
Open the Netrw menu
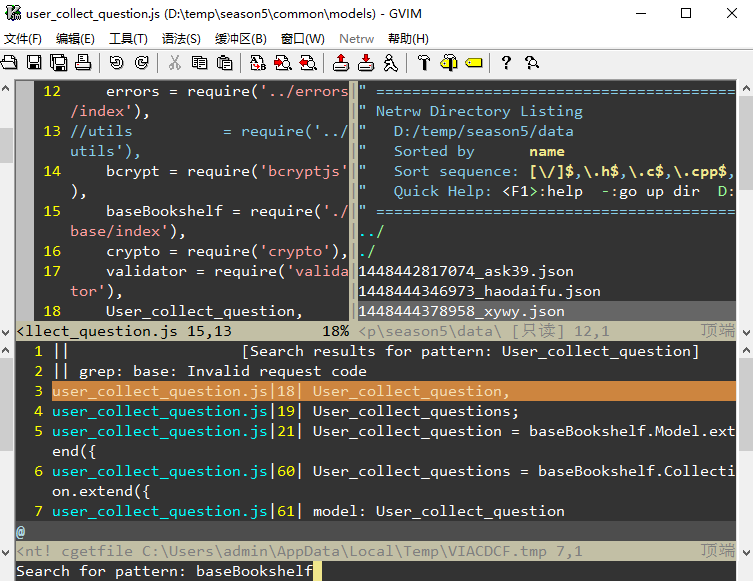click(356, 38)
